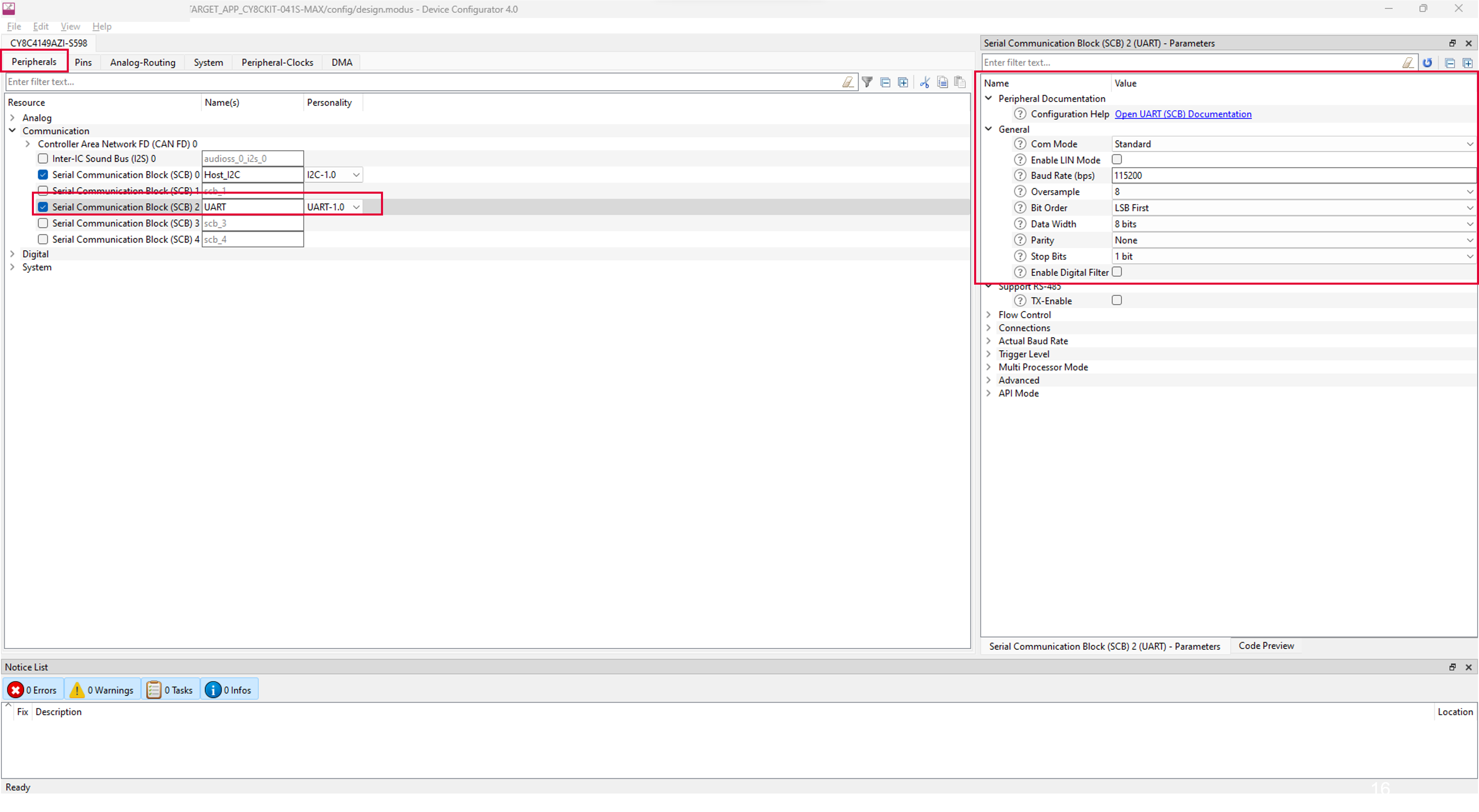Uncheck Serial Communication Block (SCB) 0
Viewport: 1479px width, 812px height.
coord(43,175)
